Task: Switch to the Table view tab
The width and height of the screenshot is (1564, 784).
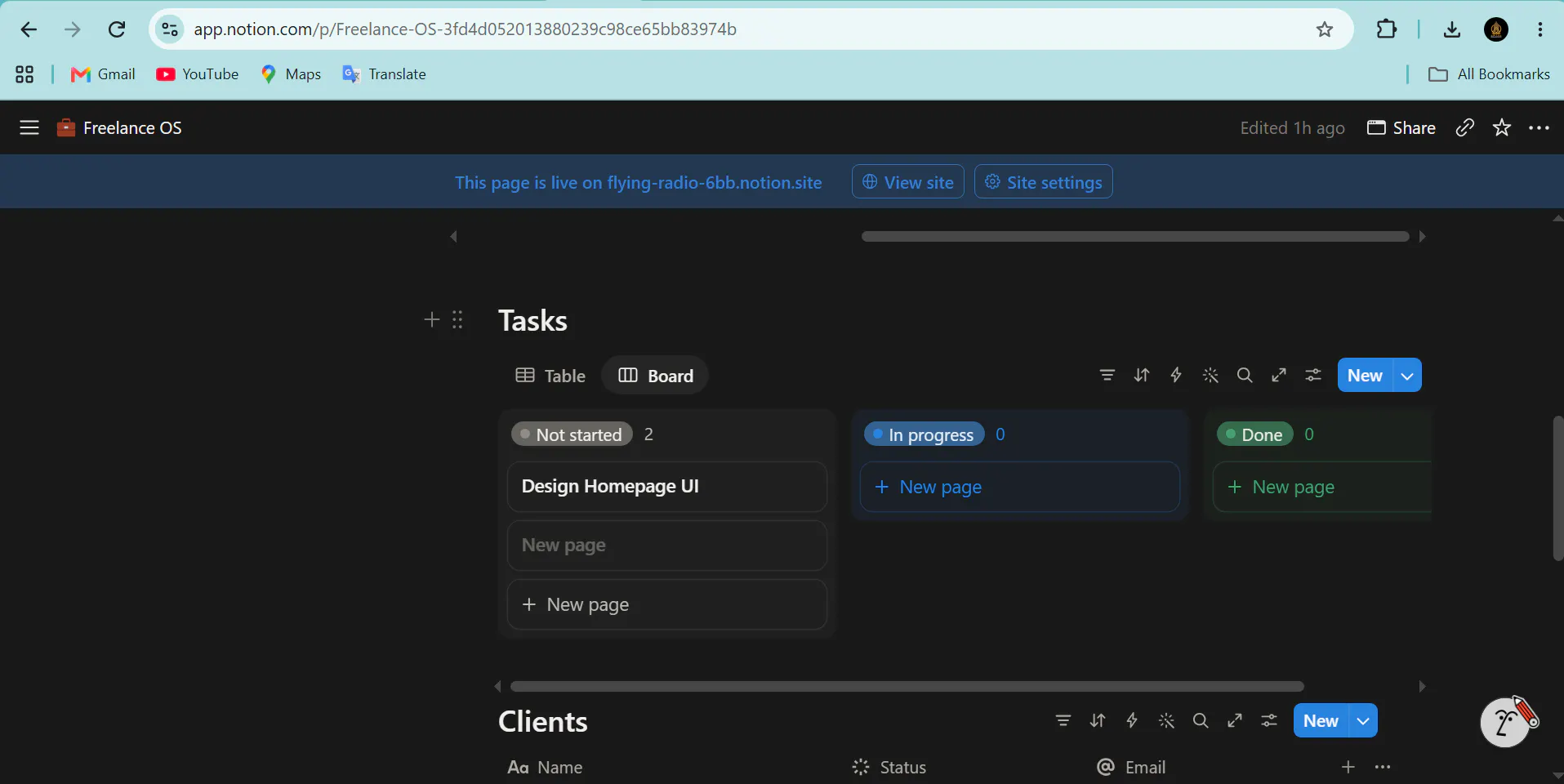Action: (550, 376)
